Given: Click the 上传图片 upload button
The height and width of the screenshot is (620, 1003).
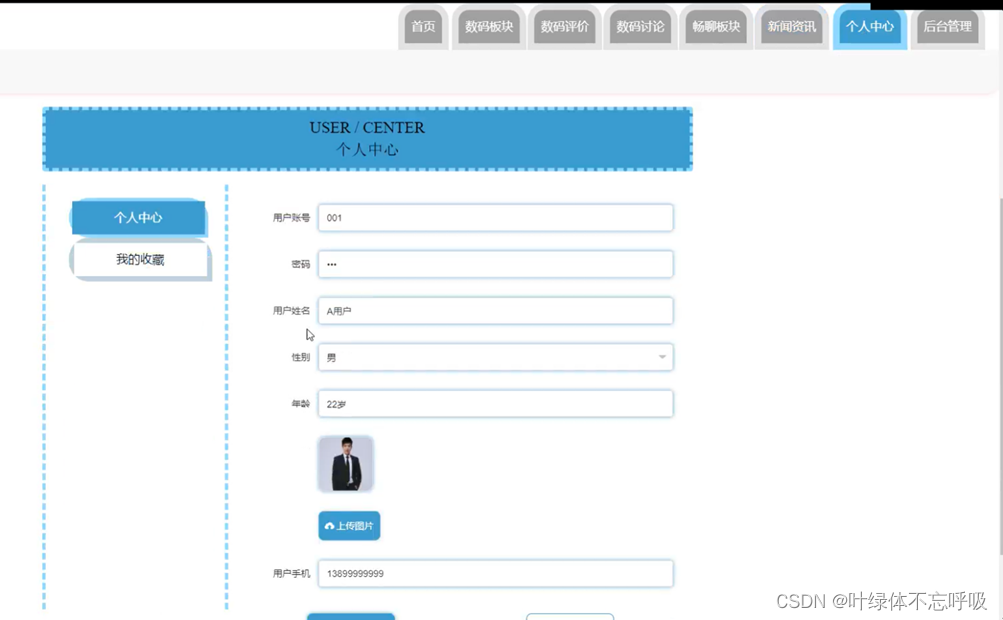Looking at the screenshot, I should click(x=349, y=526).
